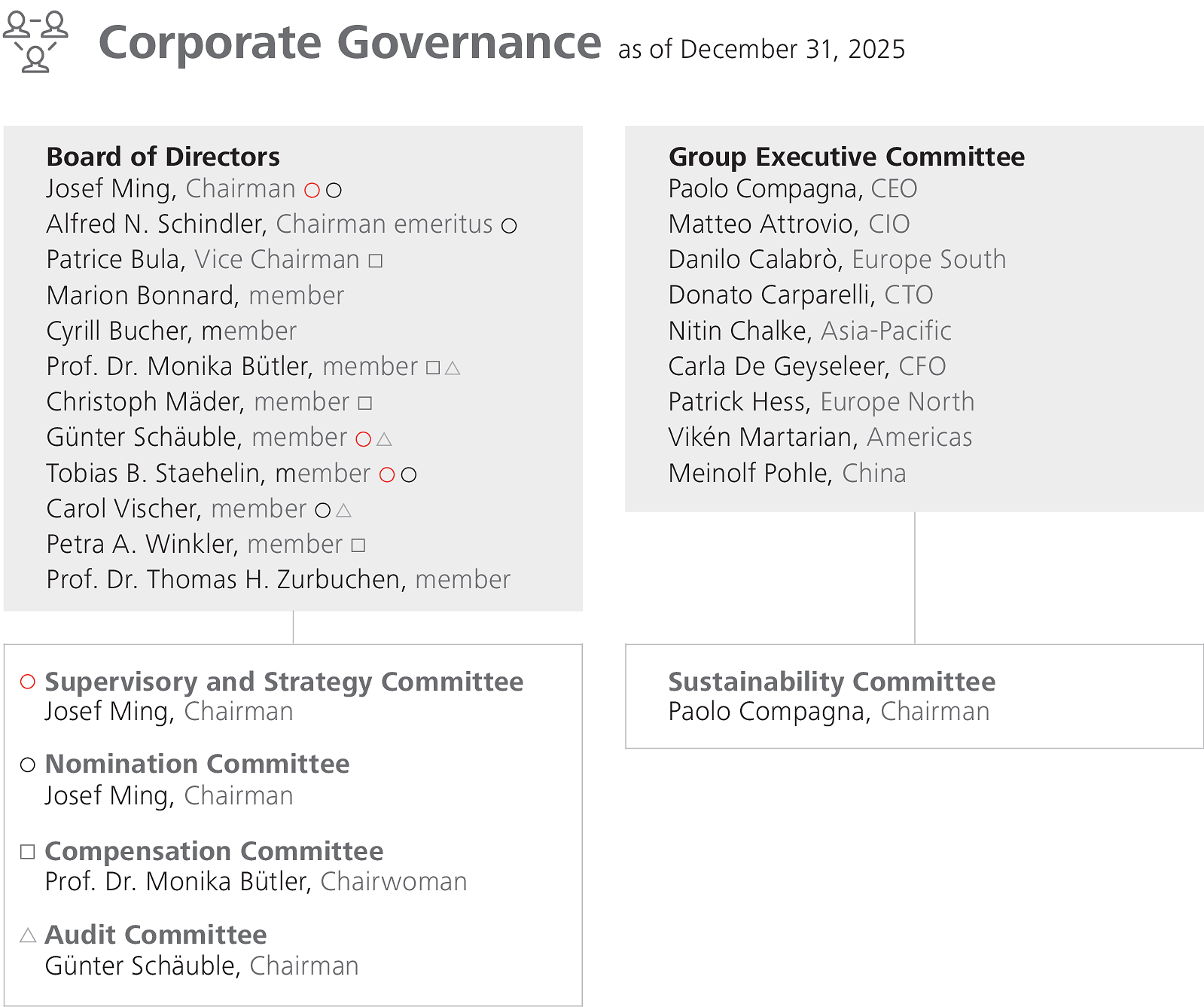
Task: Select the Group Executive Committee heading
Action: [846, 157]
